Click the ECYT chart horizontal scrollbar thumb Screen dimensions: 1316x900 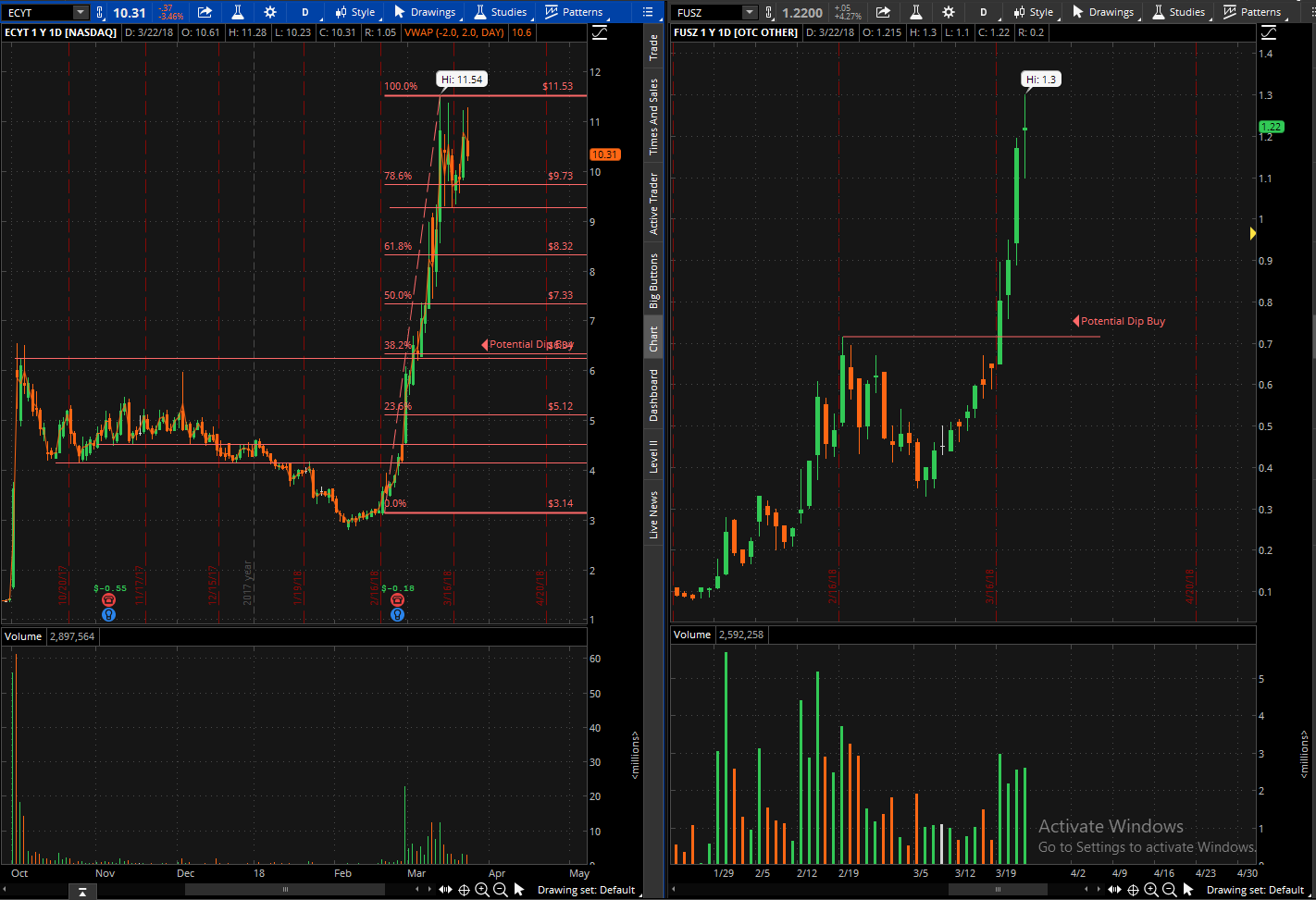[x=285, y=890]
